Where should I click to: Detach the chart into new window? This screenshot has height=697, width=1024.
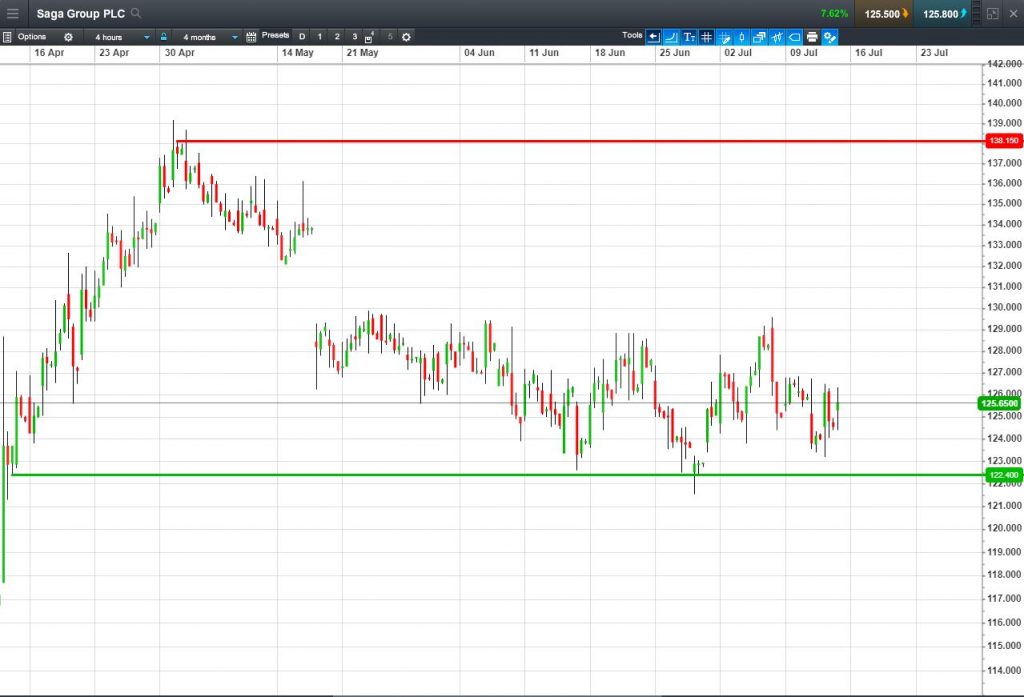click(993, 13)
